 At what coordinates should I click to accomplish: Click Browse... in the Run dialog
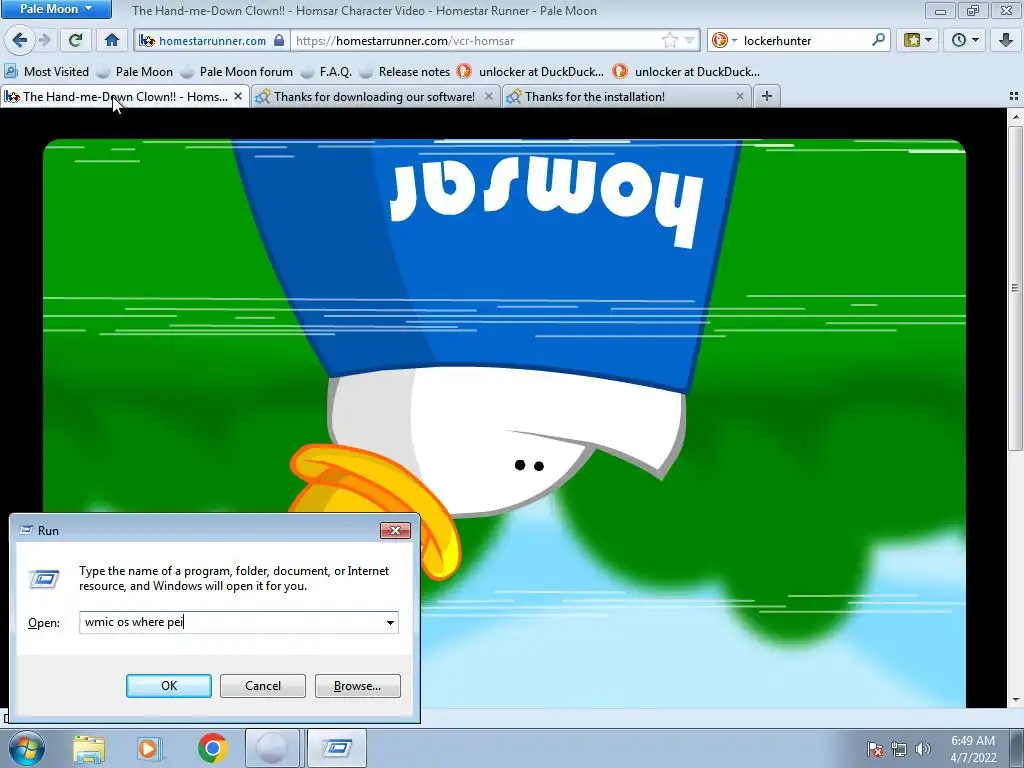tap(357, 686)
